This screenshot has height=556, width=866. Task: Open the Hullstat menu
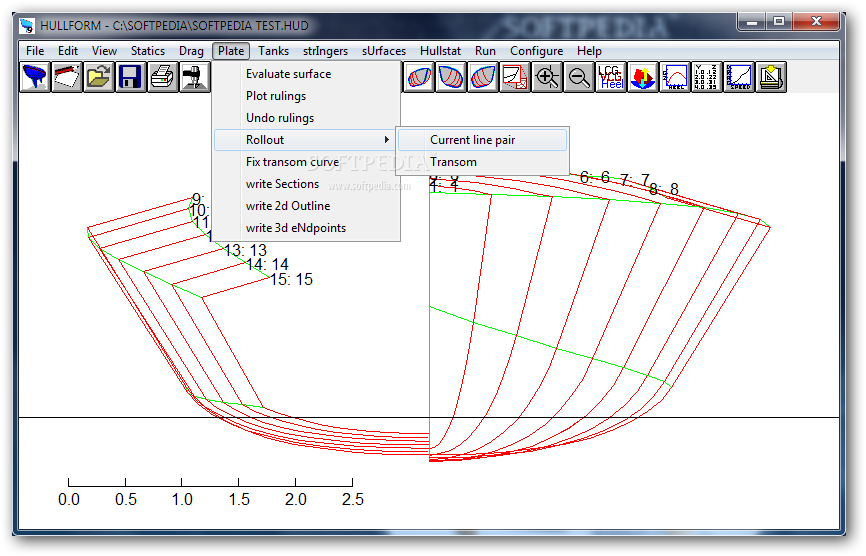[x=440, y=51]
